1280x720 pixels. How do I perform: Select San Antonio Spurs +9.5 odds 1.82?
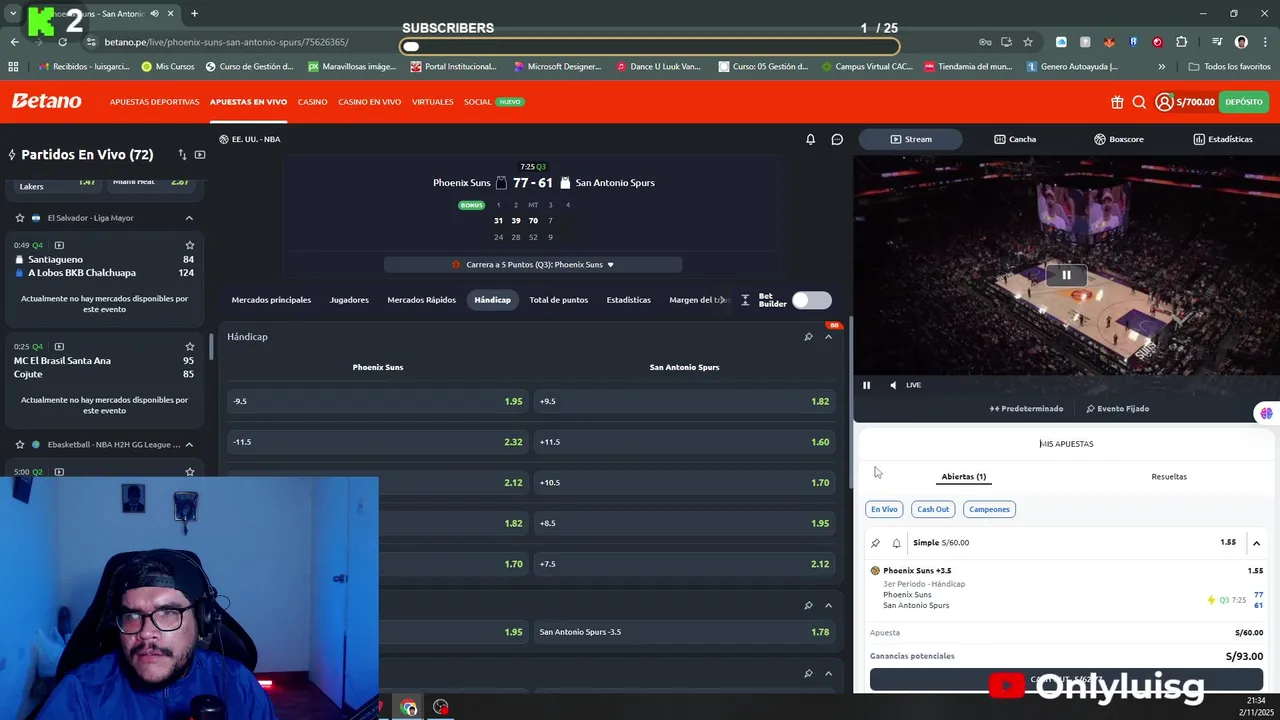click(x=685, y=401)
